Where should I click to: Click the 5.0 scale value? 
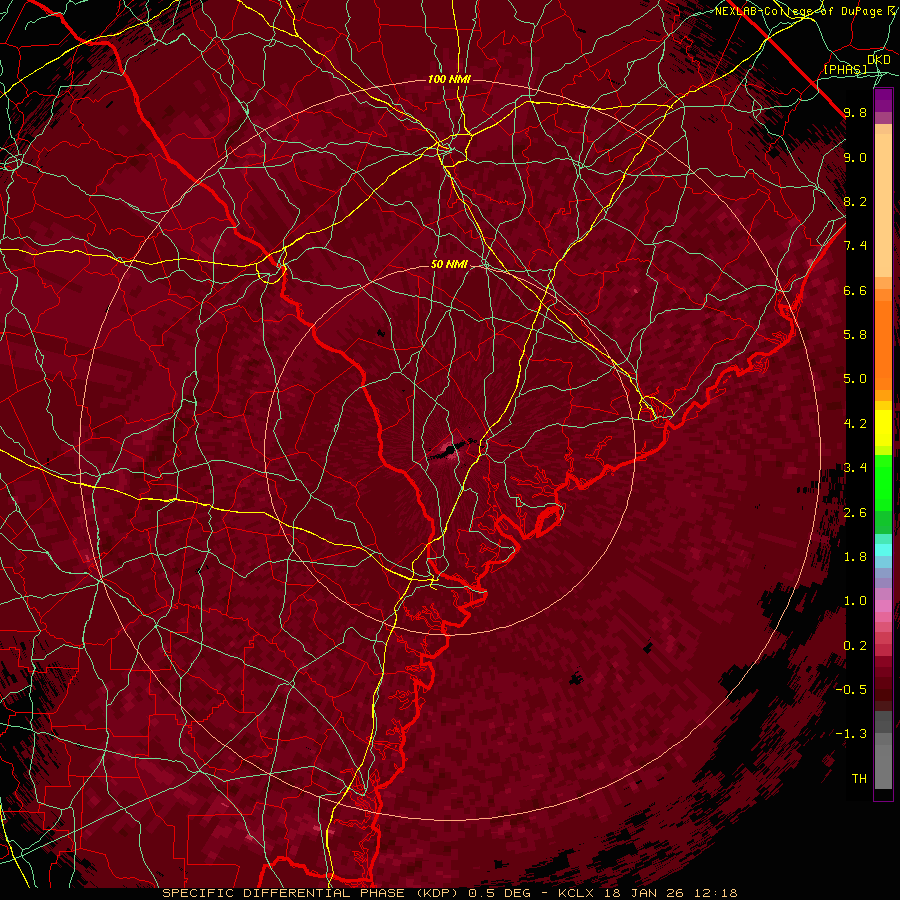[x=855, y=379]
